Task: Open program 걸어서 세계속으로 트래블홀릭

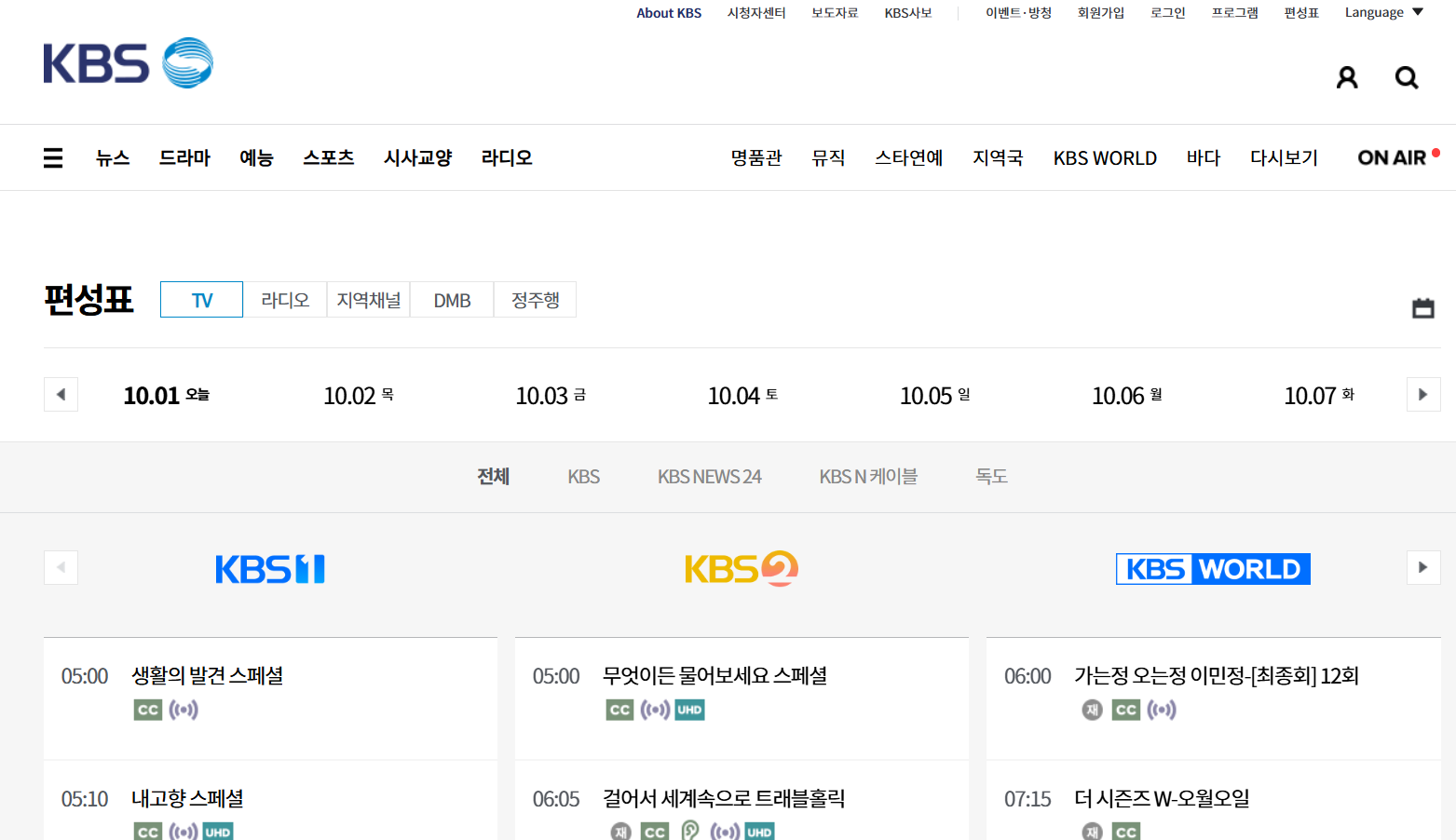Action: [724, 798]
